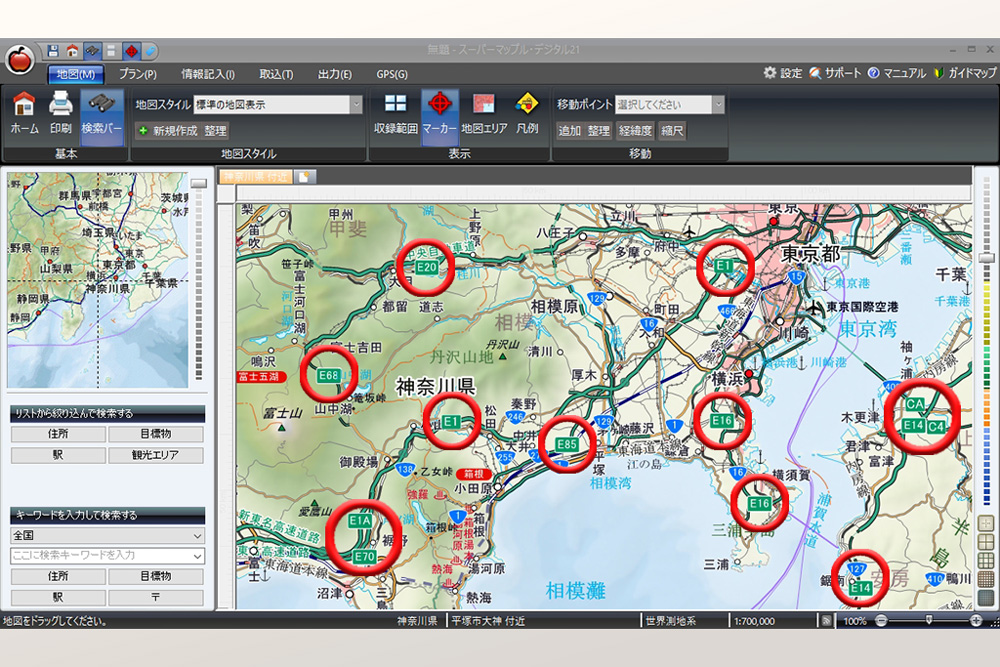Open マニュアル manual help
1000x667 pixels.
pos(897,73)
